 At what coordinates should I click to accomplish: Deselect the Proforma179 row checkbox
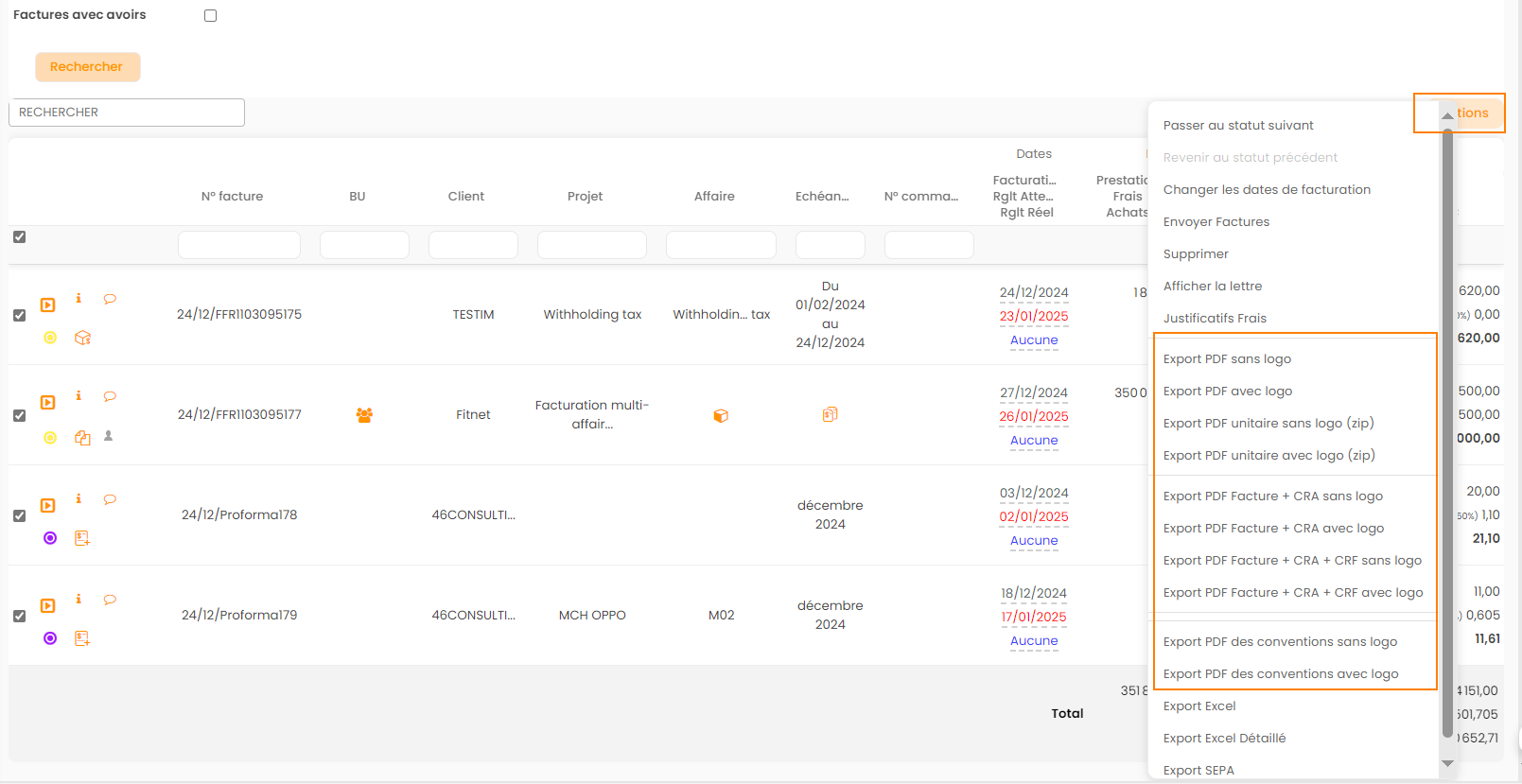click(x=19, y=616)
